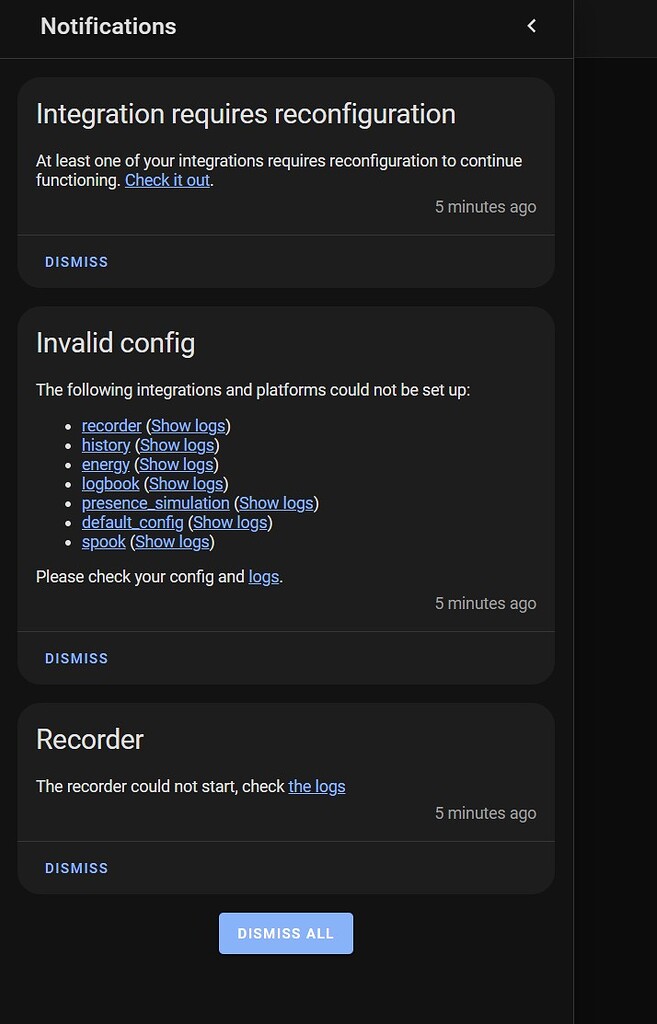Dismiss the Recorder notification
The width and height of the screenshot is (657, 1024).
[x=76, y=867]
